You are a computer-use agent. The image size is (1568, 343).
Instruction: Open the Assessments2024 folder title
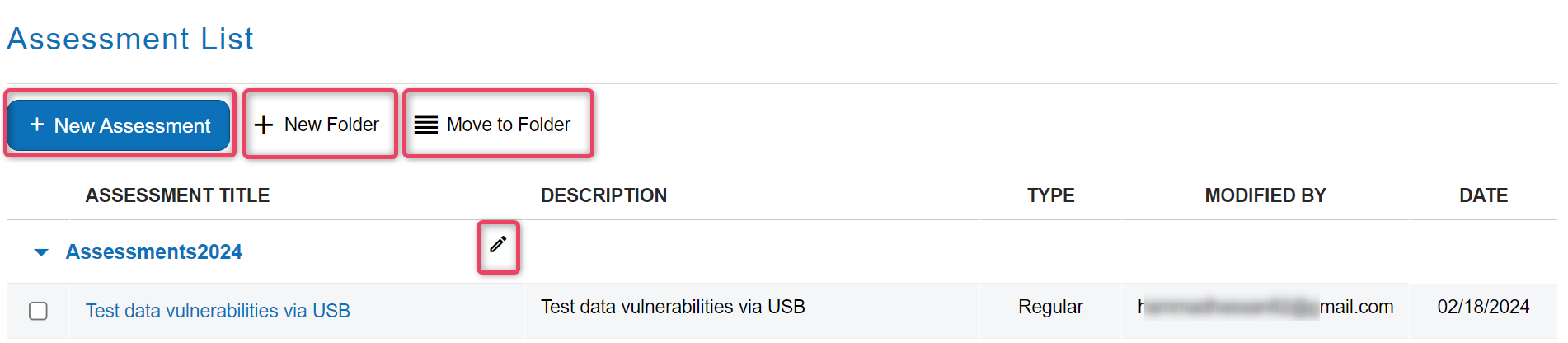pyautogui.click(x=154, y=252)
